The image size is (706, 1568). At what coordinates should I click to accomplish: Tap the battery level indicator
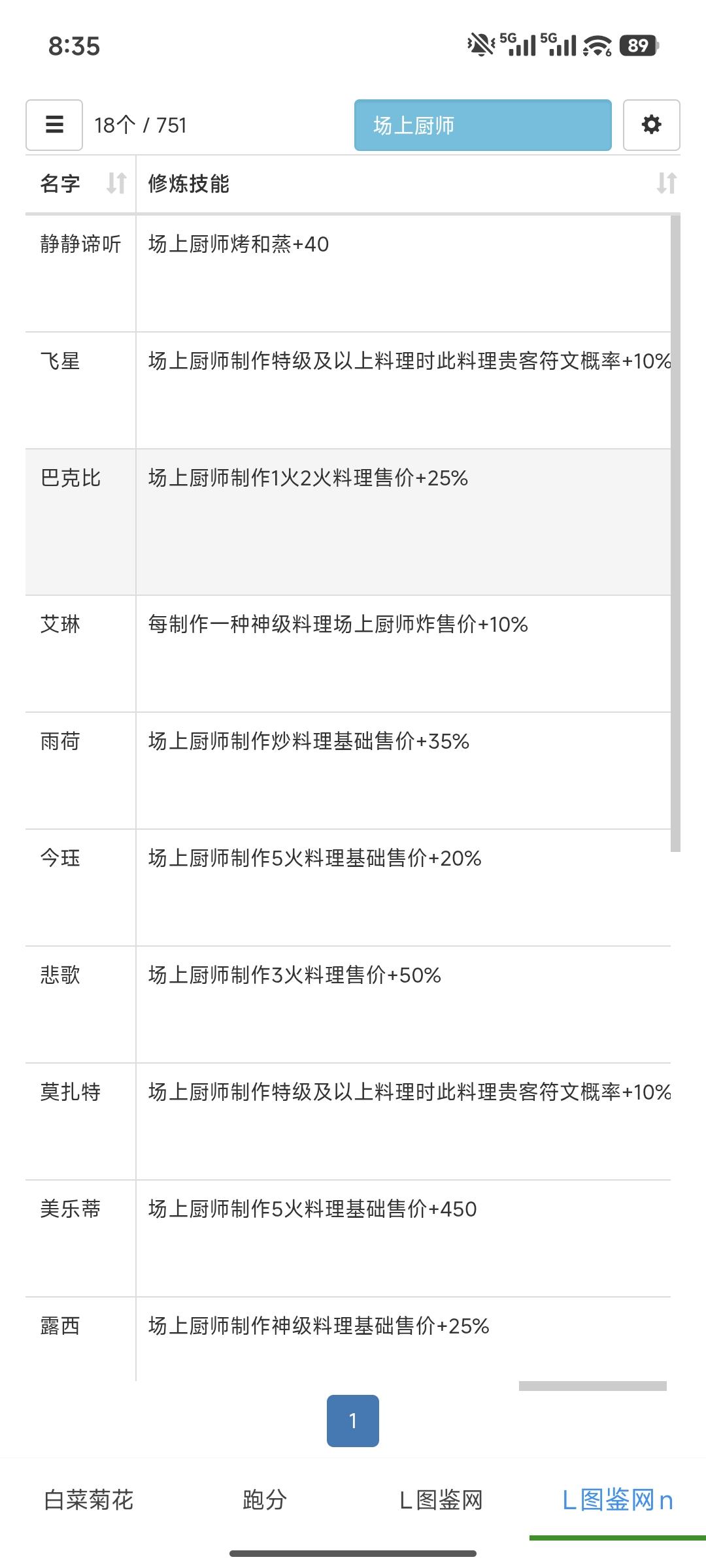639,46
